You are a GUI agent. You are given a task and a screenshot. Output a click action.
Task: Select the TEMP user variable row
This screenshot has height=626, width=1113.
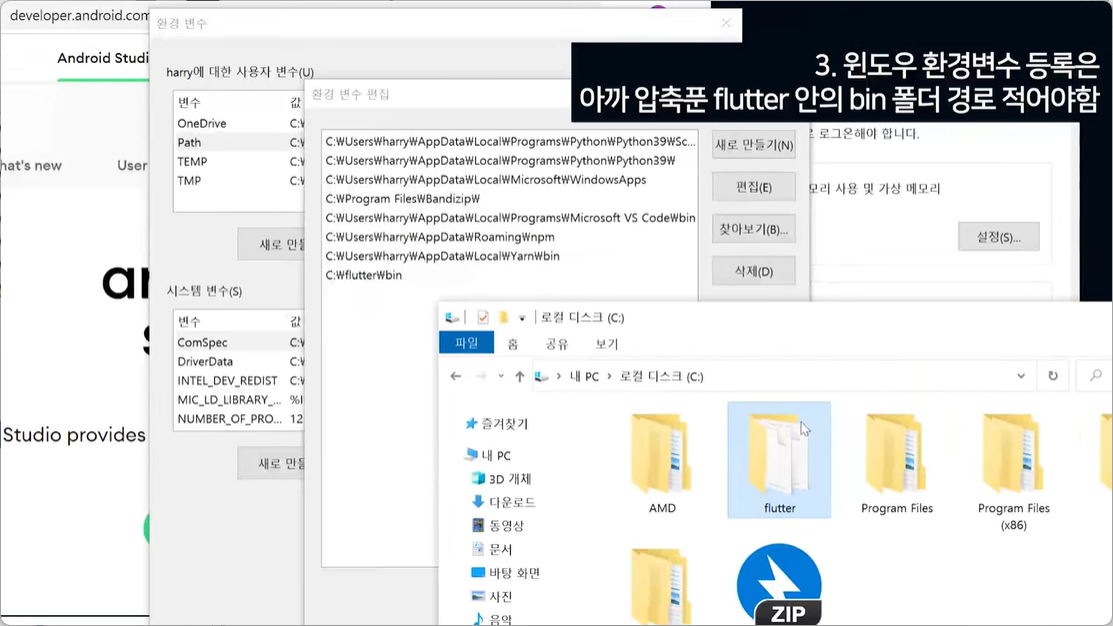click(239, 161)
